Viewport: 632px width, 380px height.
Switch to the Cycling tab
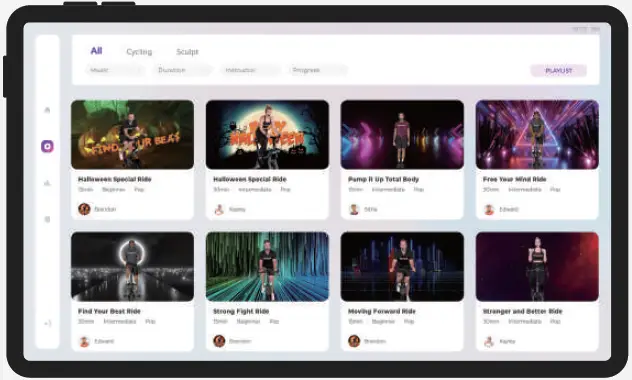(139, 52)
